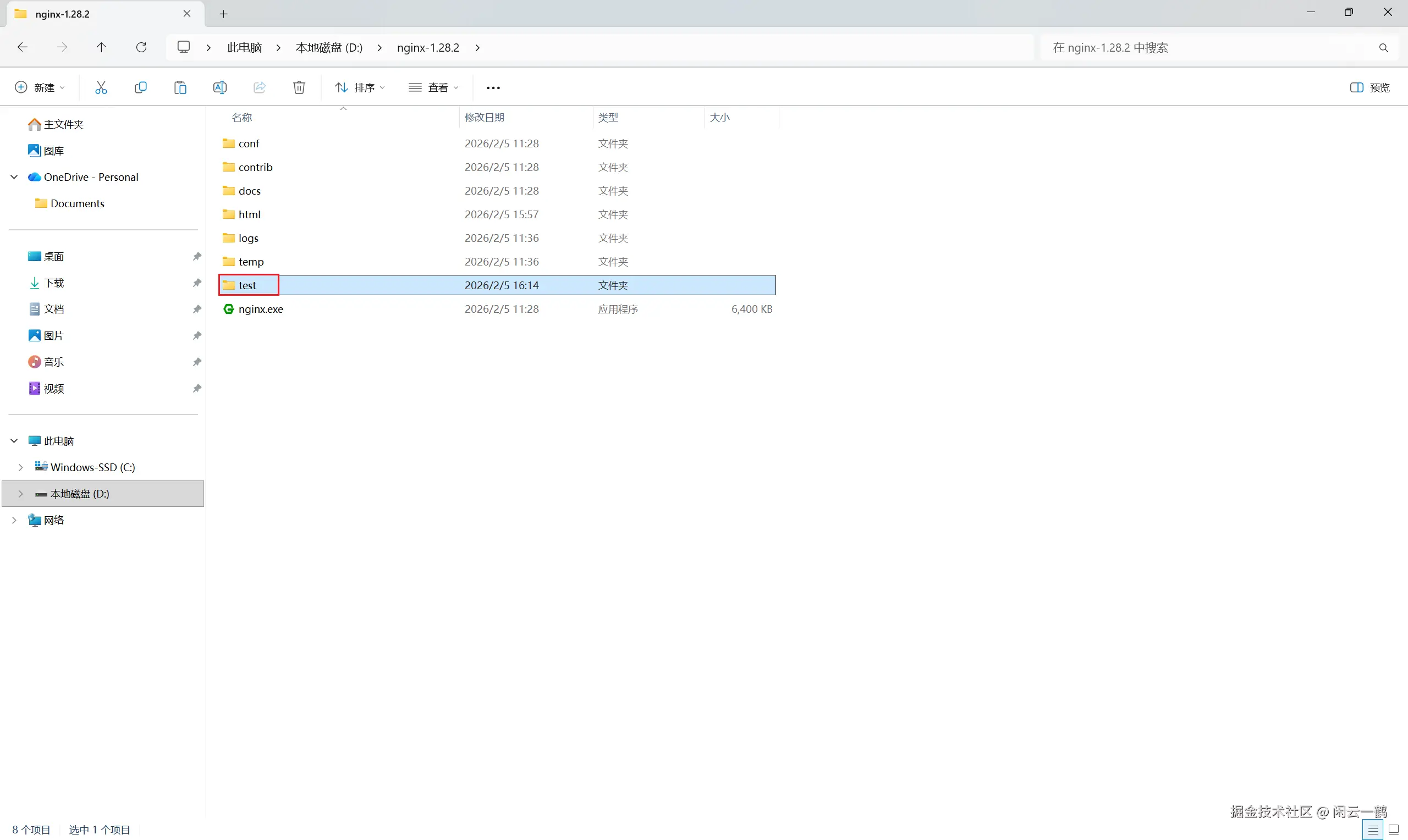Click the Copy icon in toolbar

point(140,87)
